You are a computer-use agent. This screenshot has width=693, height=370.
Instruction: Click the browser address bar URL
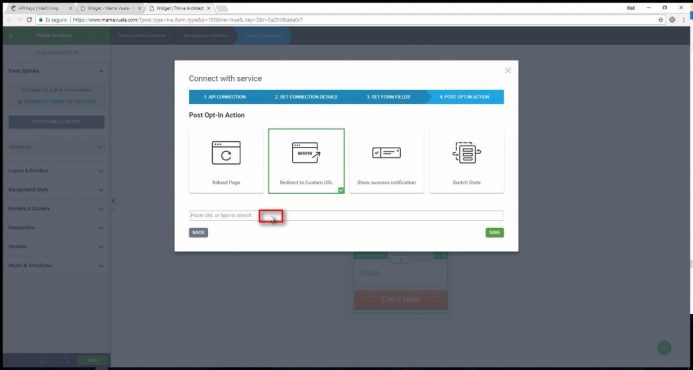pos(188,20)
